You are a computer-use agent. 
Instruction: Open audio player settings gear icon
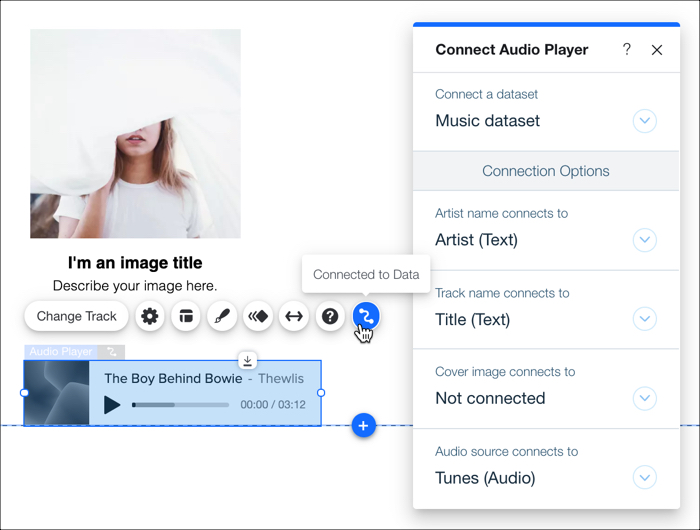click(x=150, y=316)
